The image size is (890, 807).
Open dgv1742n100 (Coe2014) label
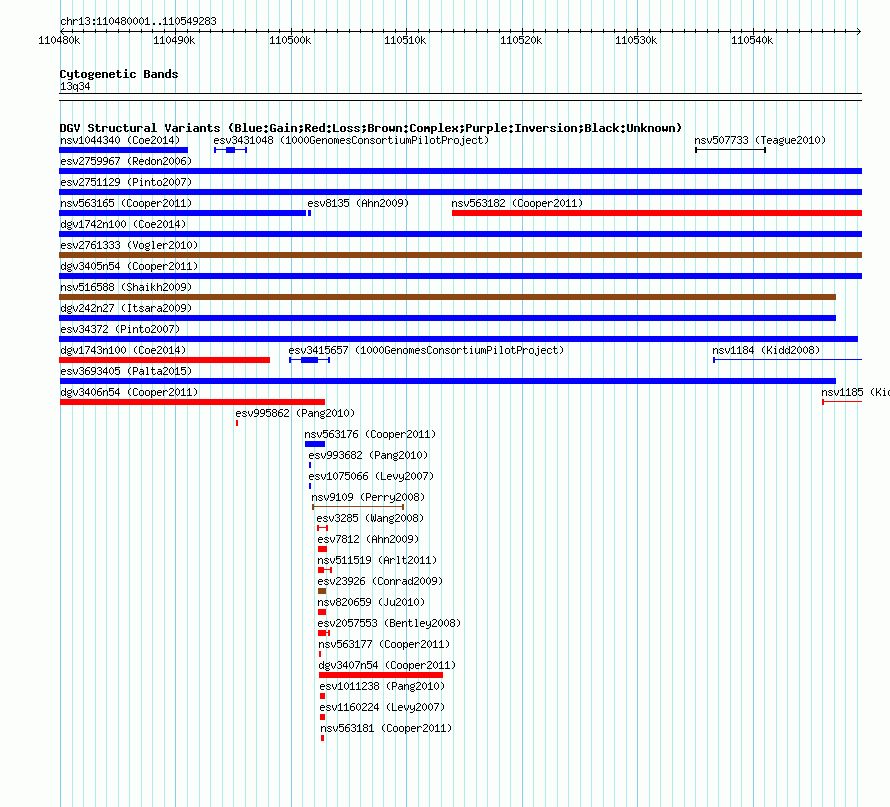click(x=123, y=224)
